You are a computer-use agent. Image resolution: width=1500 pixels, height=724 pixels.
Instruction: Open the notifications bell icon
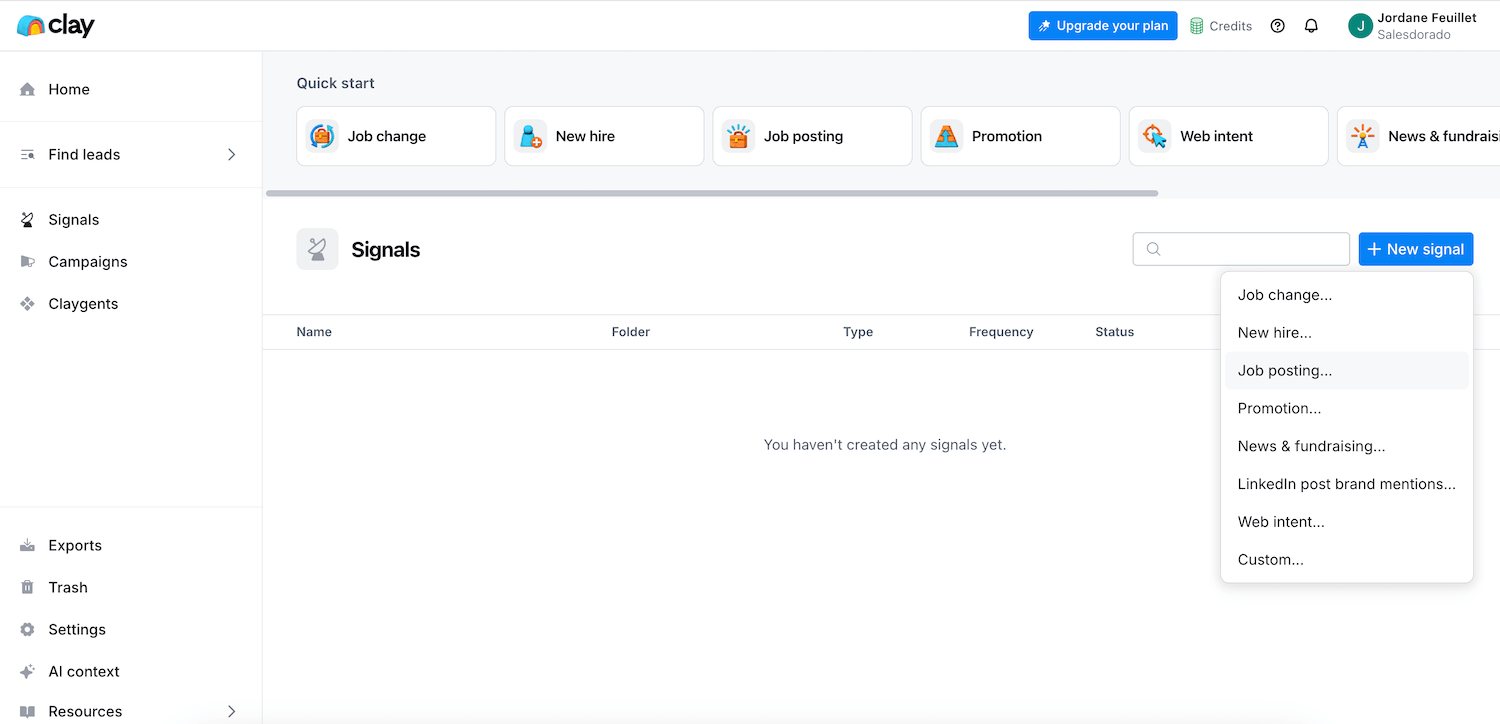tap(1311, 26)
